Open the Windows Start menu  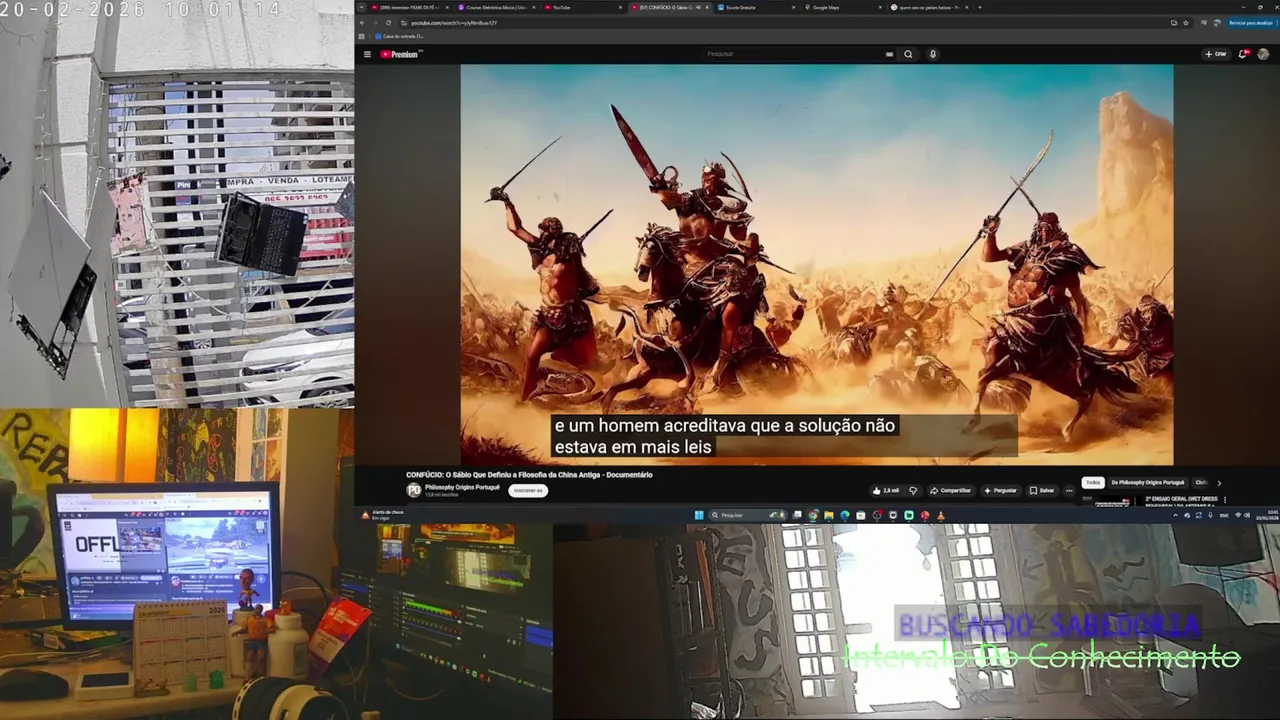click(x=699, y=515)
